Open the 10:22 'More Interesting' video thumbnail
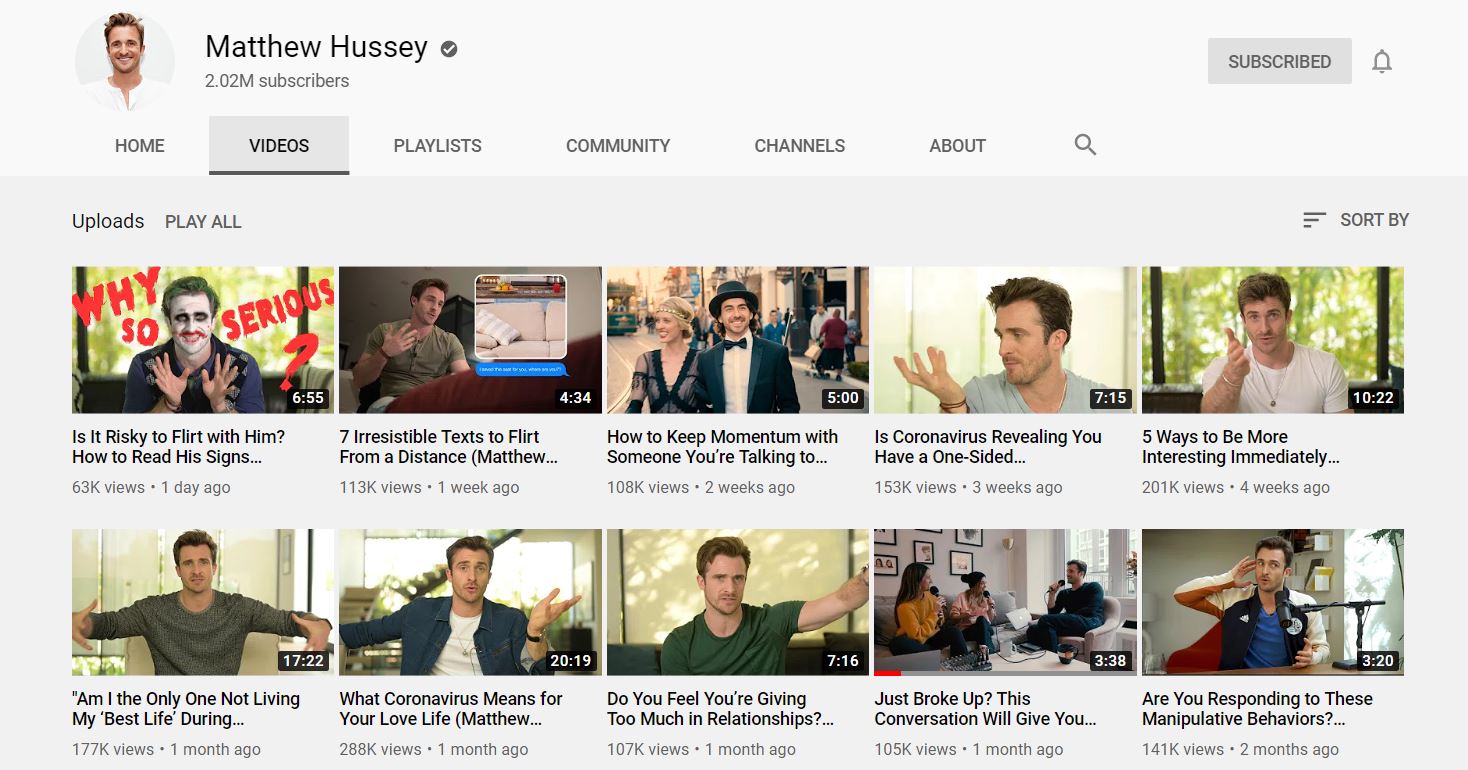 pos(1273,340)
